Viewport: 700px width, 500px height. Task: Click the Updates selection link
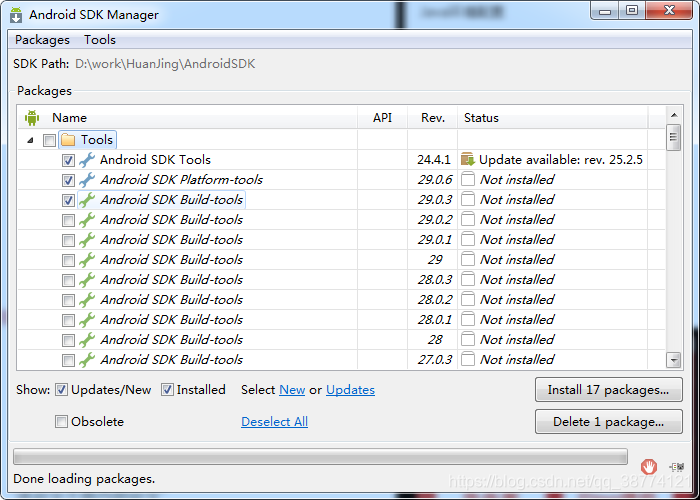point(350,390)
